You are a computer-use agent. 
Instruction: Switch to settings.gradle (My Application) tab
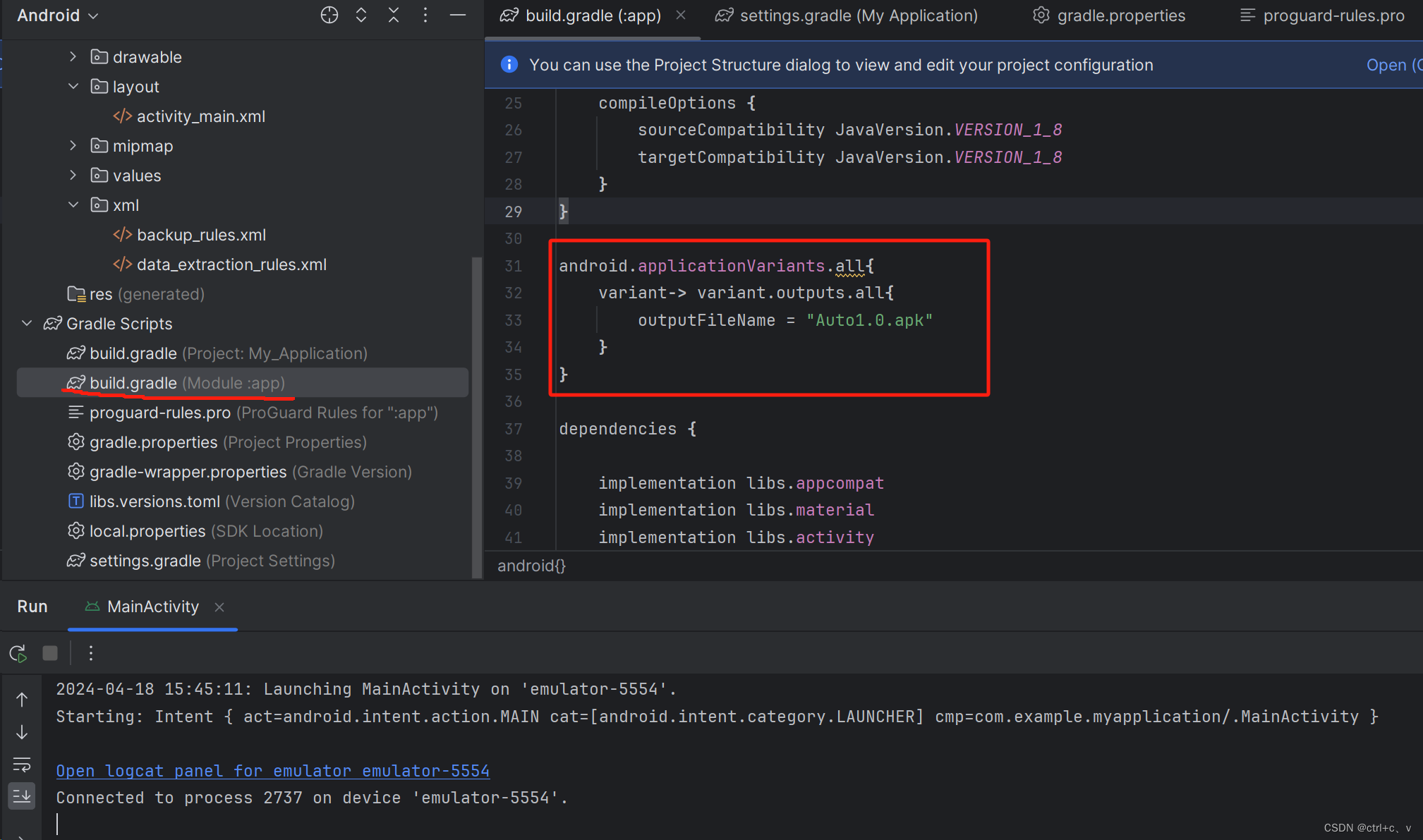pos(846,16)
